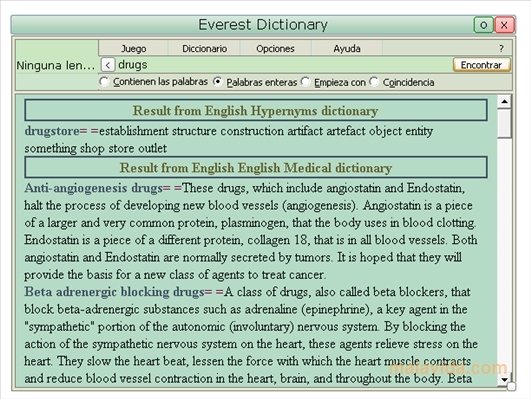The height and width of the screenshot is (399, 531).
Task: Click the Encontrar button
Action: pos(481,65)
